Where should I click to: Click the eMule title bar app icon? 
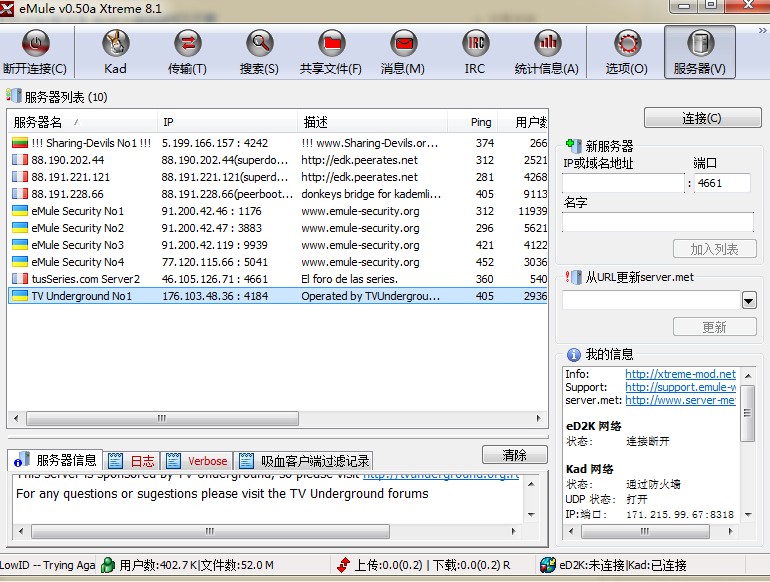pos(7,9)
